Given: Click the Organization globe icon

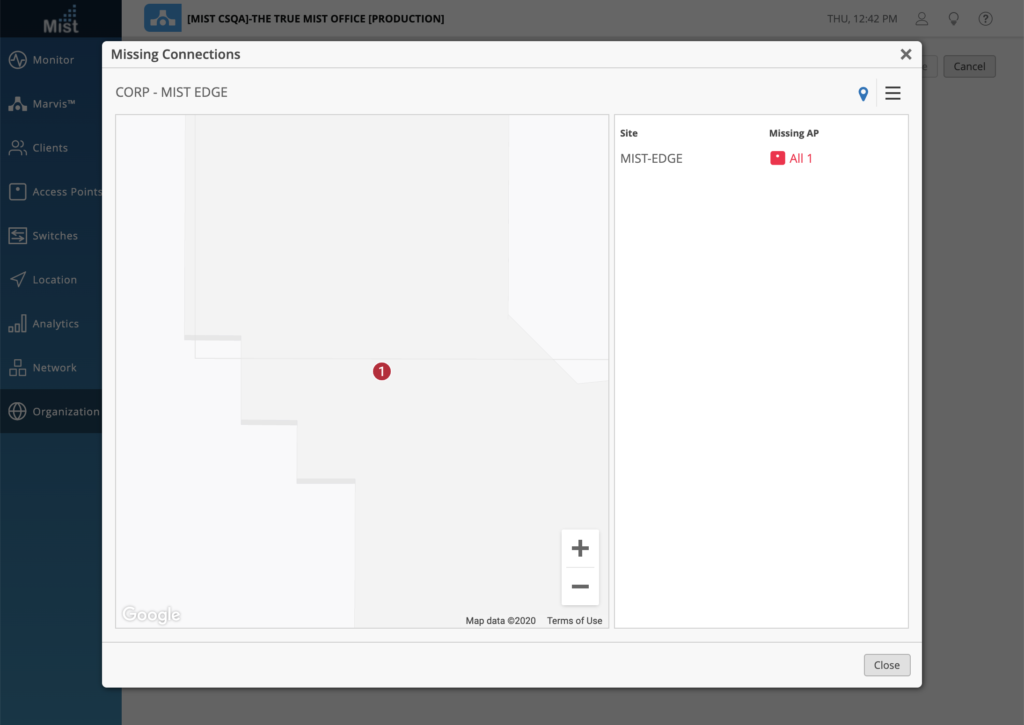Looking at the screenshot, I should (18, 411).
